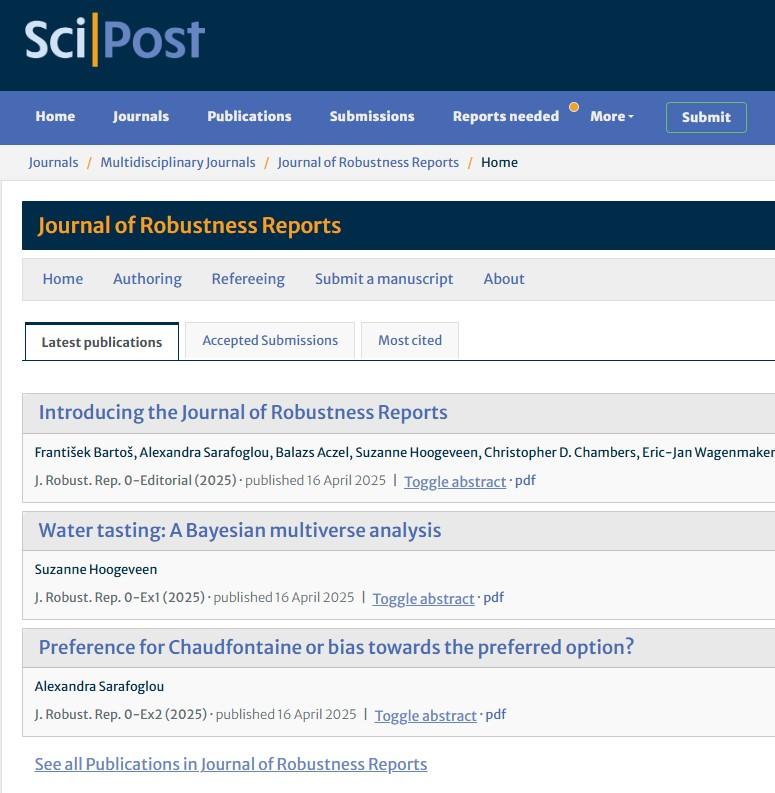Go to Publications in top navigation

pyautogui.click(x=249, y=116)
